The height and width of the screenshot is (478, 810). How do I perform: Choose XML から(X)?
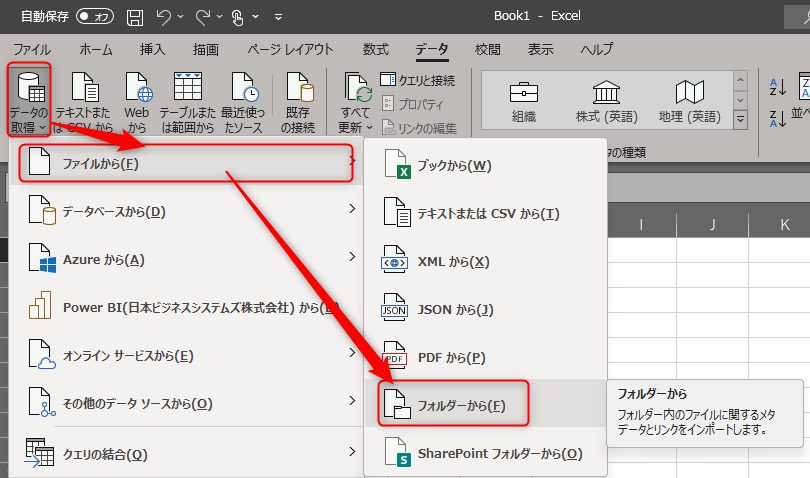[486, 261]
